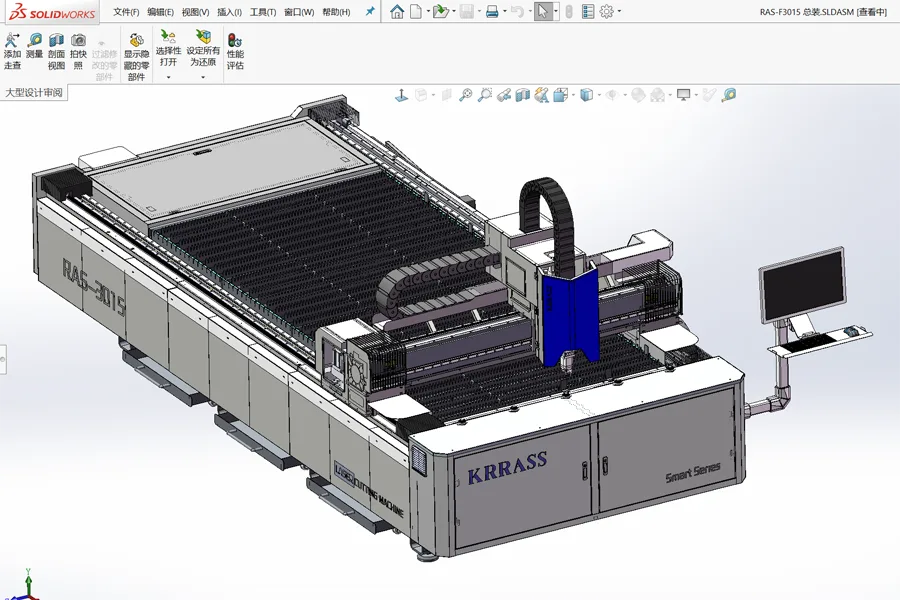Click the Print icon
The width and height of the screenshot is (900, 600).
[492, 11]
